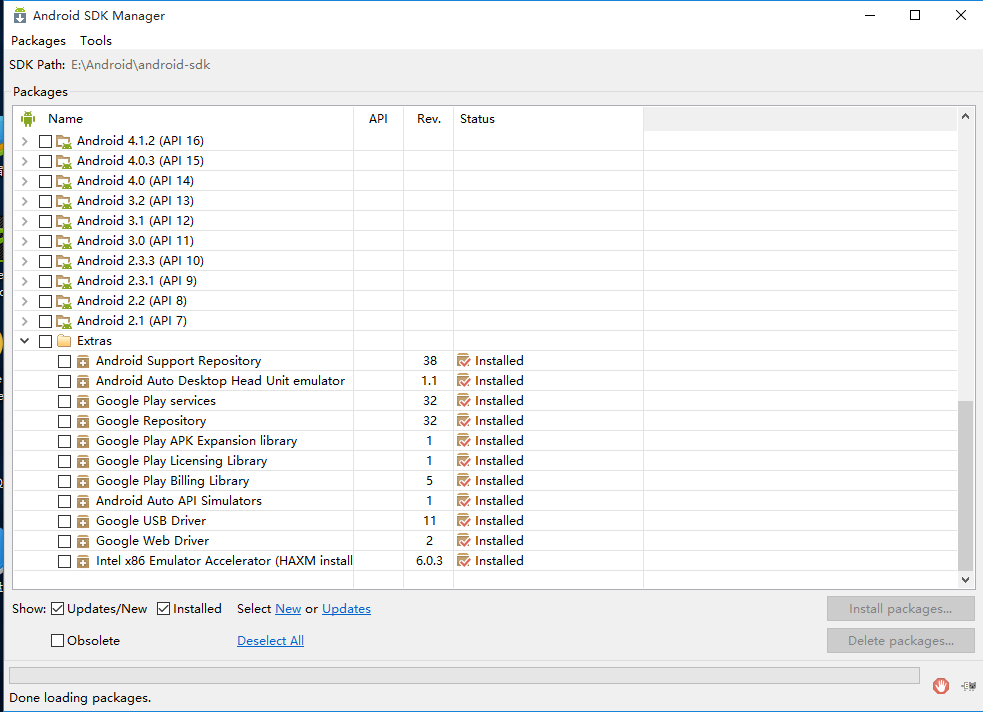This screenshot has height=712, width=983.
Task: Click the package list scrollbar thumb
Action: (x=965, y=485)
